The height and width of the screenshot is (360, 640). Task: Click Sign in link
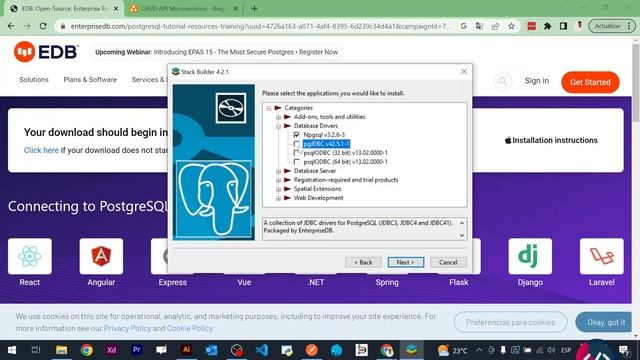[537, 81]
